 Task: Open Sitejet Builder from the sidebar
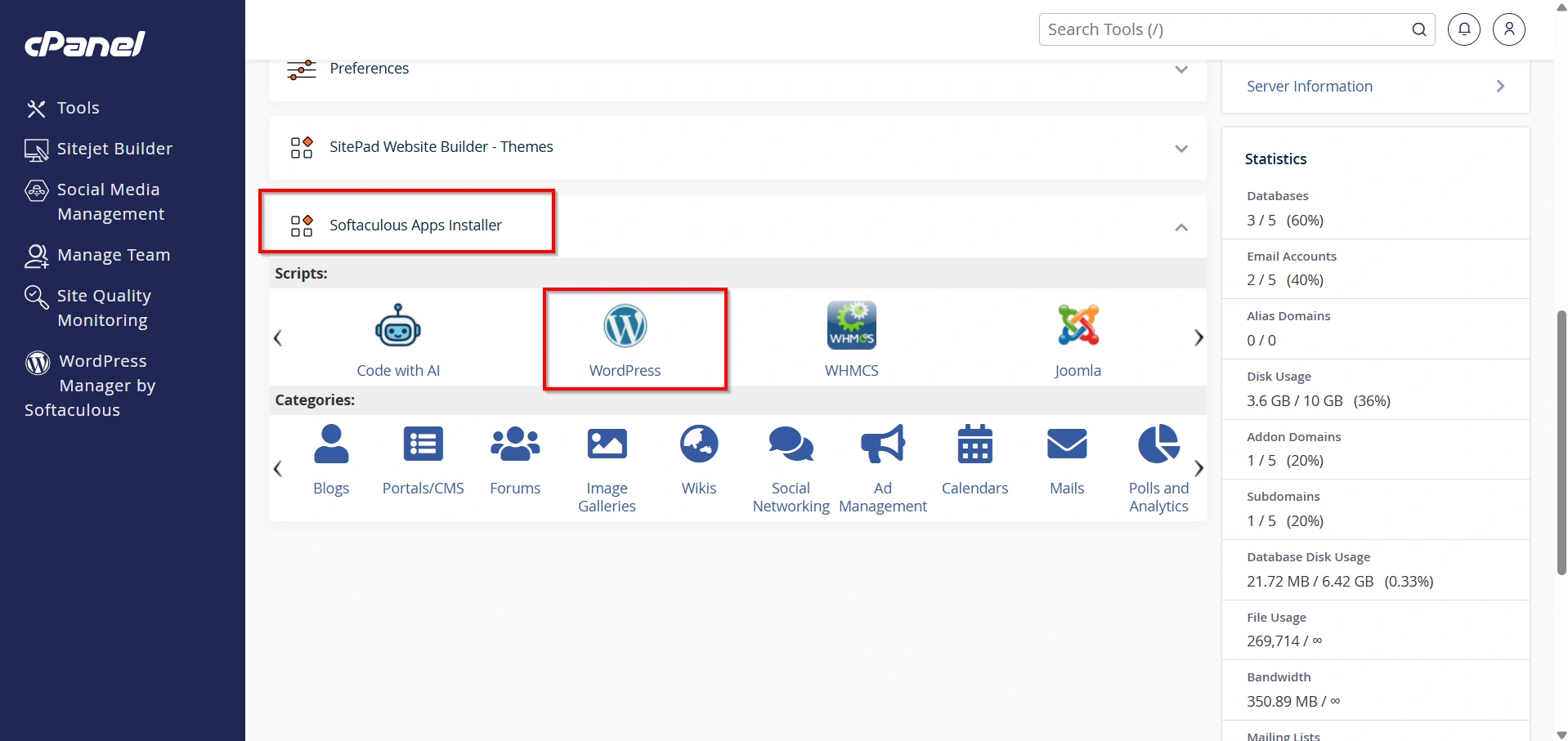click(114, 149)
